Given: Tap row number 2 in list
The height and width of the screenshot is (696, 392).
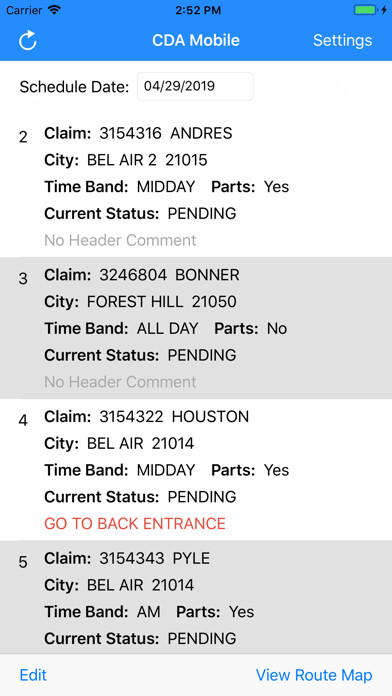Looking at the screenshot, I should pos(23,137).
